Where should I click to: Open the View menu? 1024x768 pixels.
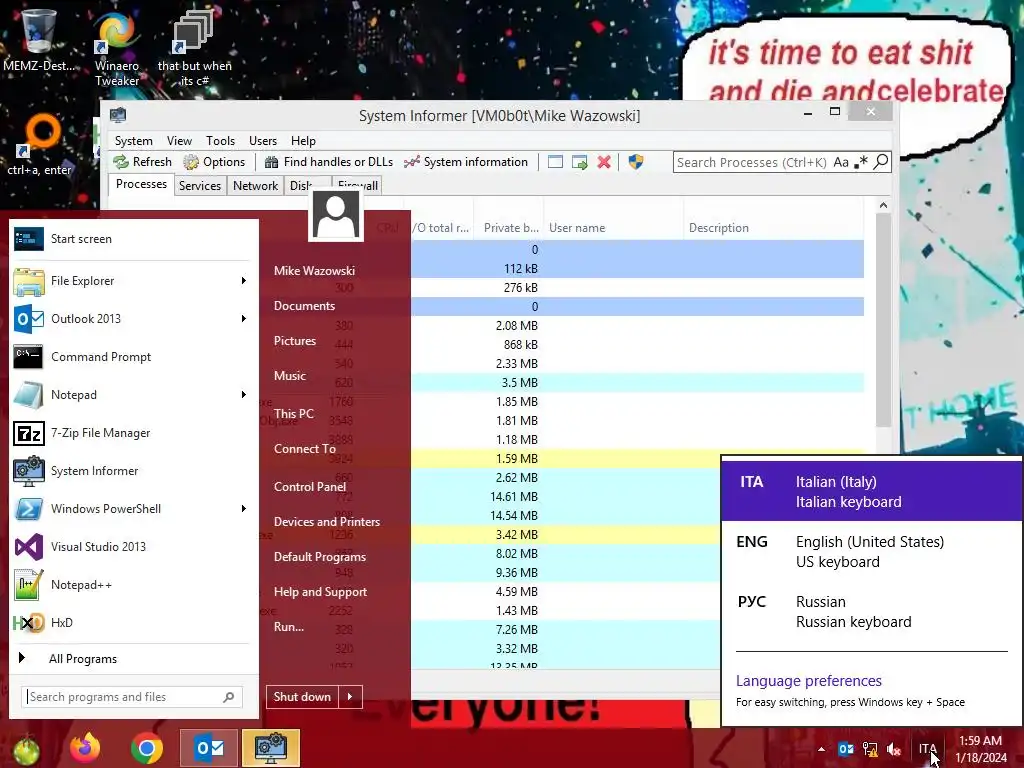(x=179, y=141)
